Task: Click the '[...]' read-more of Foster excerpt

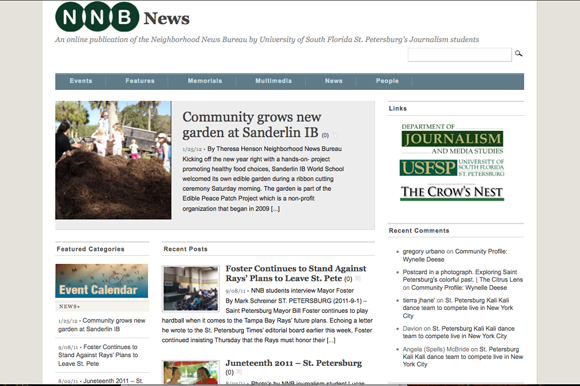Action: pos(331,340)
